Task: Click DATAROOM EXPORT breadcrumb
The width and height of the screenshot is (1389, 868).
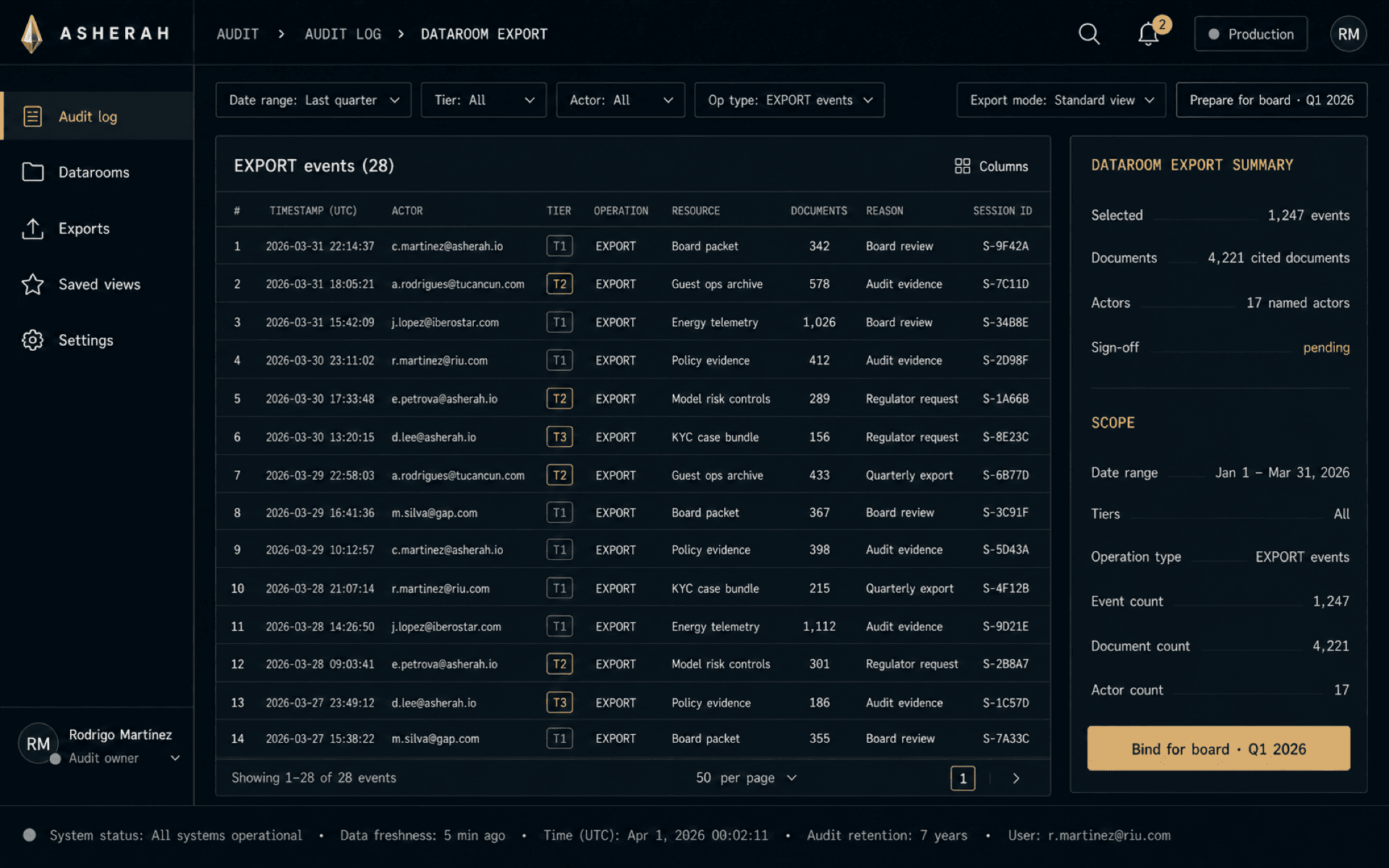Action: click(x=484, y=34)
